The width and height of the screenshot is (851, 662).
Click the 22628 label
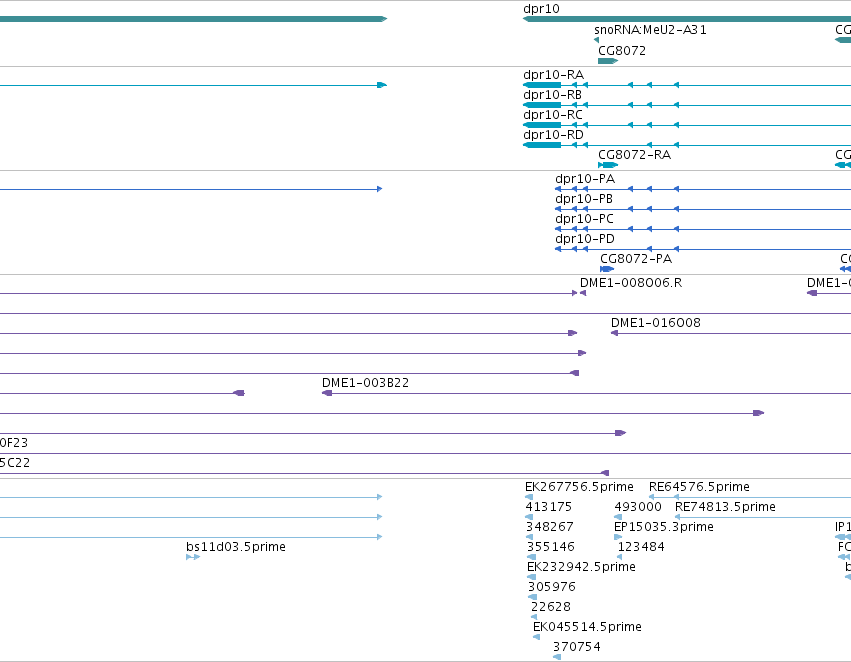pyautogui.click(x=551, y=608)
